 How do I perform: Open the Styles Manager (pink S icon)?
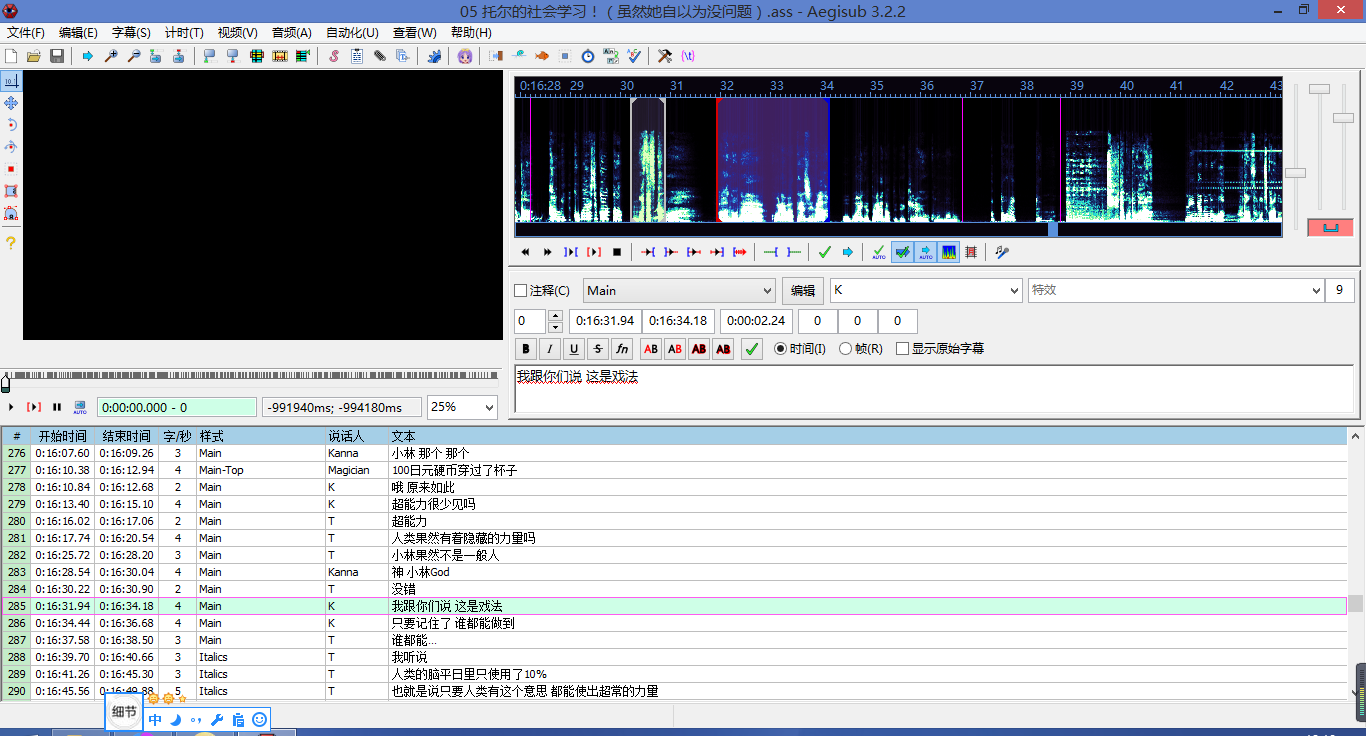click(x=334, y=56)
